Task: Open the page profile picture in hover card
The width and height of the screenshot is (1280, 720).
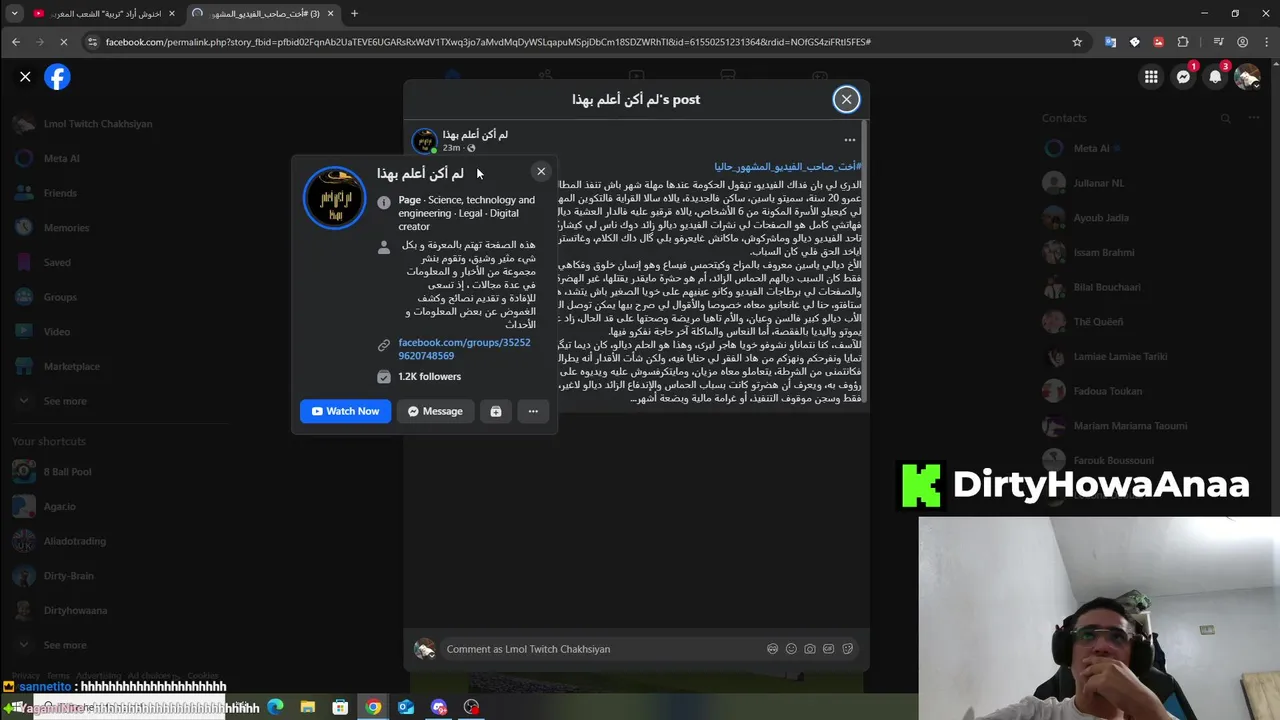Action: [x=335, y=198]
